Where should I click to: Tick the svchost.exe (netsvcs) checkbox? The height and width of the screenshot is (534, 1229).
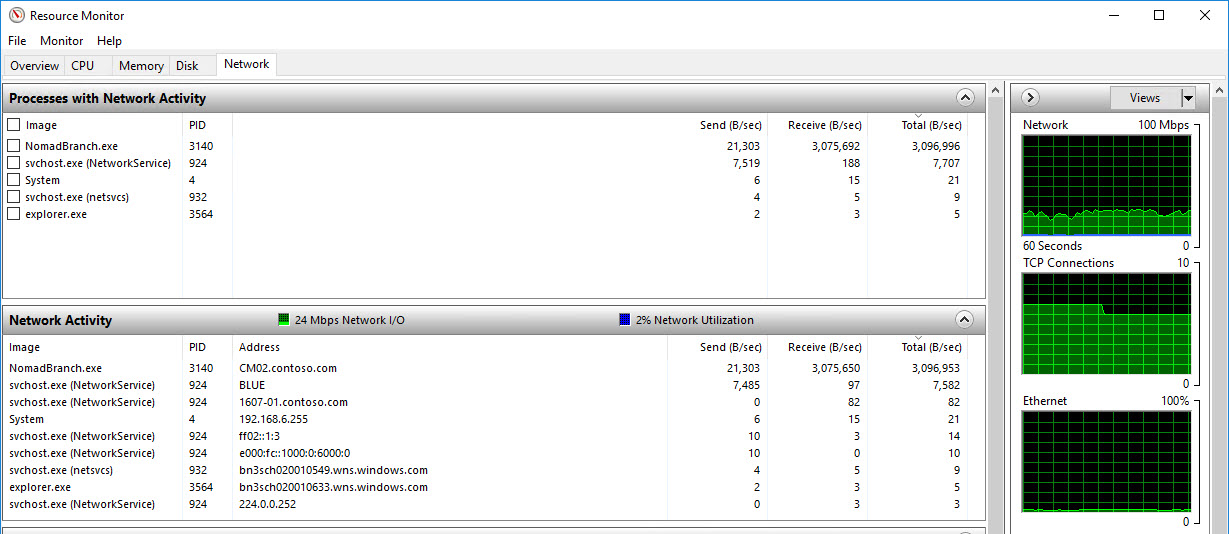coord(14,197)
